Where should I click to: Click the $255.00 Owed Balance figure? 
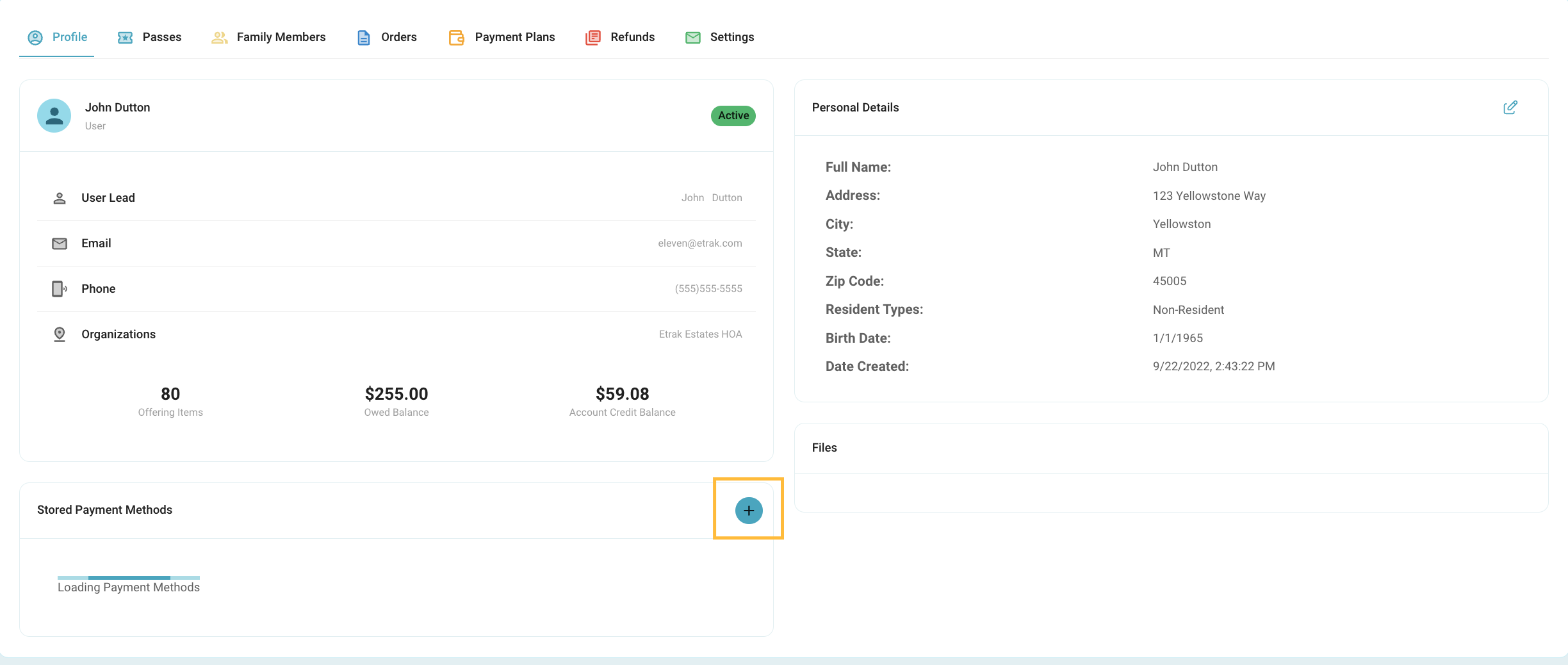pos(396,394)
